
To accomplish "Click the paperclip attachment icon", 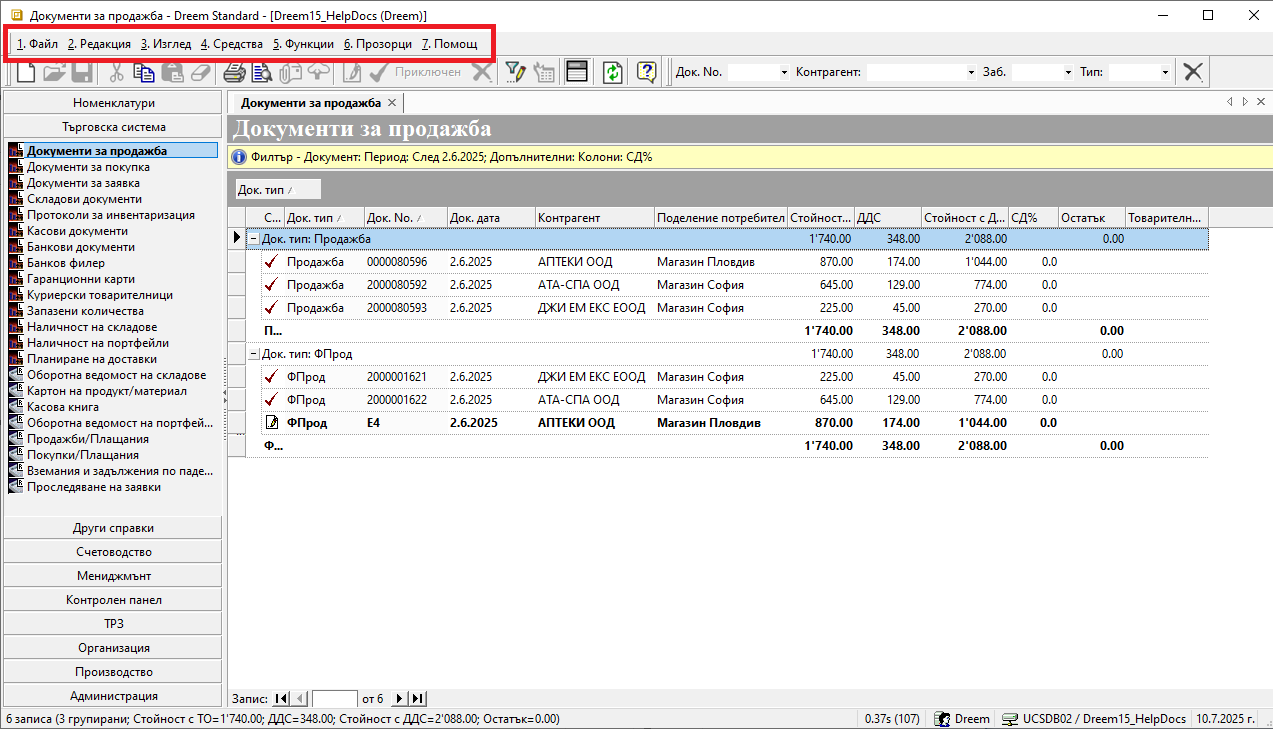I will coord(290,72).
